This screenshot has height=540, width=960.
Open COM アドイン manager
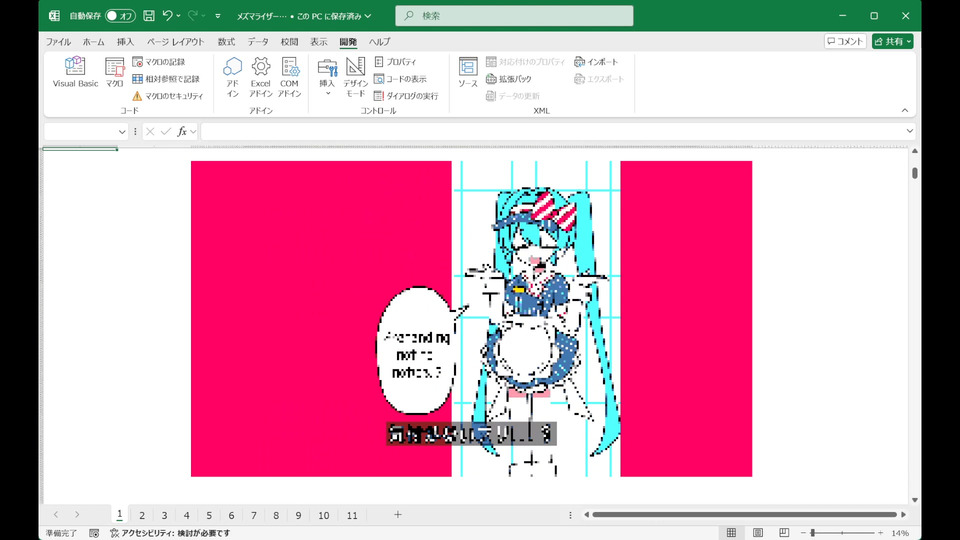pos(289,77)
